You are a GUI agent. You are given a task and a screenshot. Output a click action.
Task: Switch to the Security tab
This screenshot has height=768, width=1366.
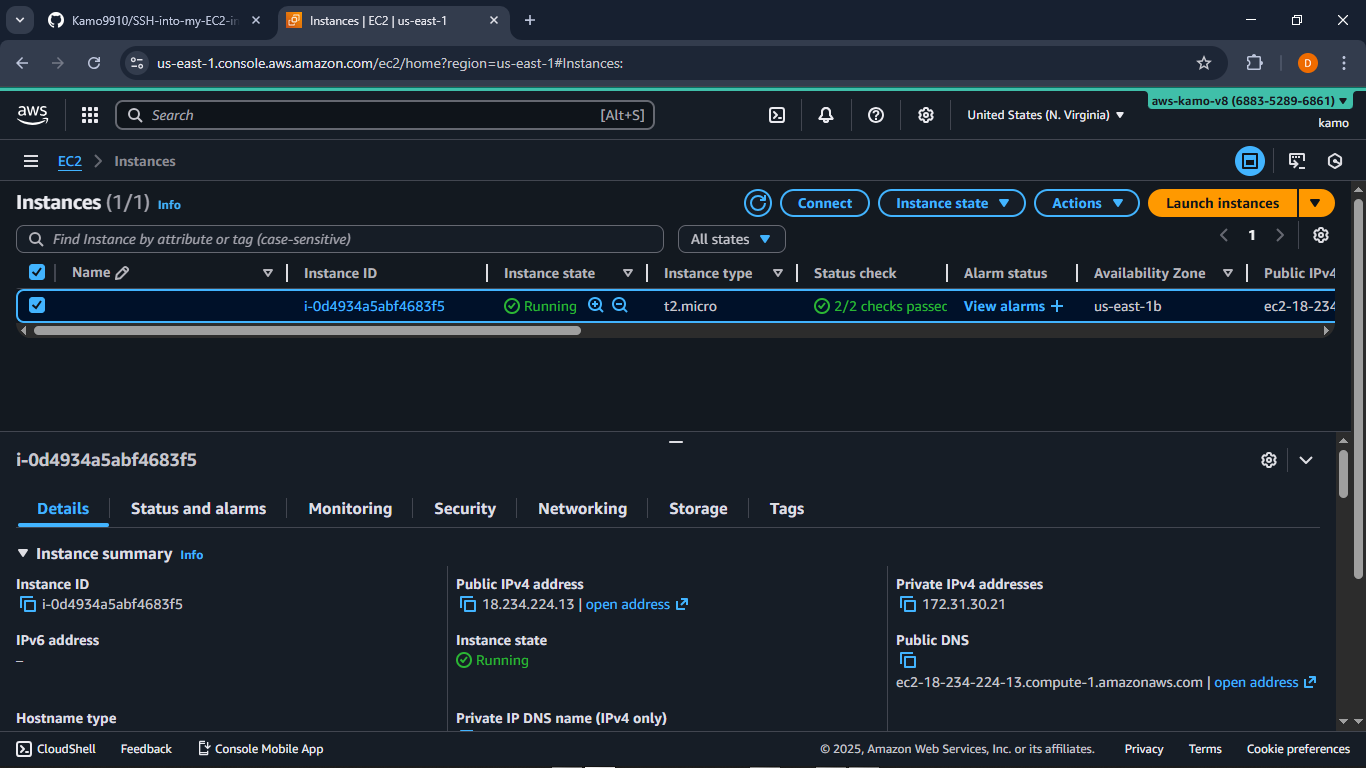click(464, 508)
